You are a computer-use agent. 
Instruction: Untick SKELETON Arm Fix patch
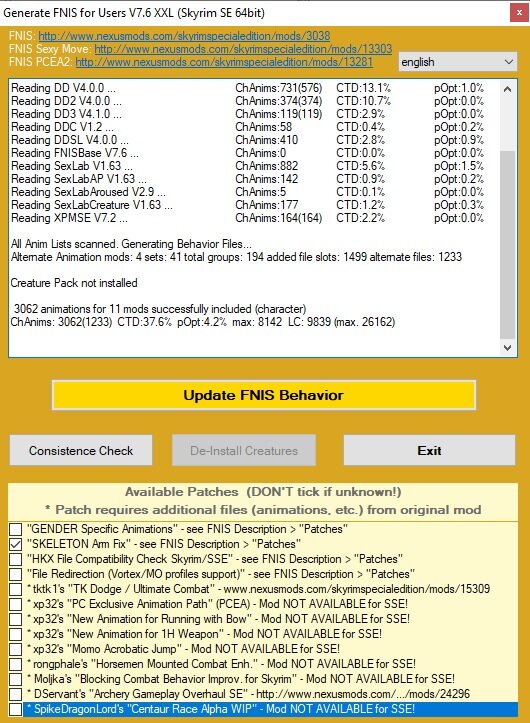click(x=16, y=544)
